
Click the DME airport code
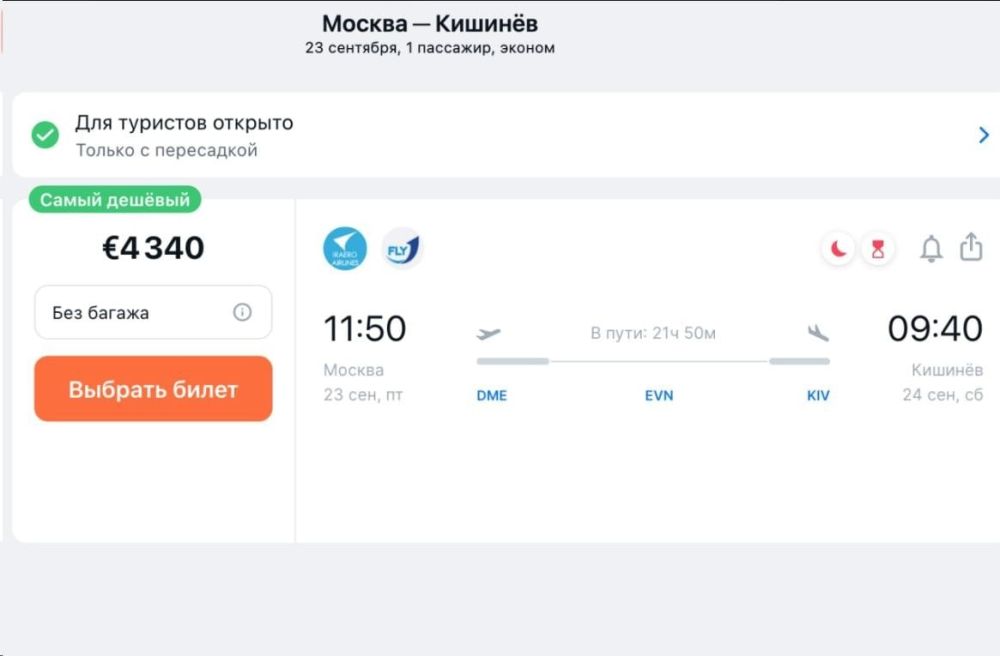491,395
